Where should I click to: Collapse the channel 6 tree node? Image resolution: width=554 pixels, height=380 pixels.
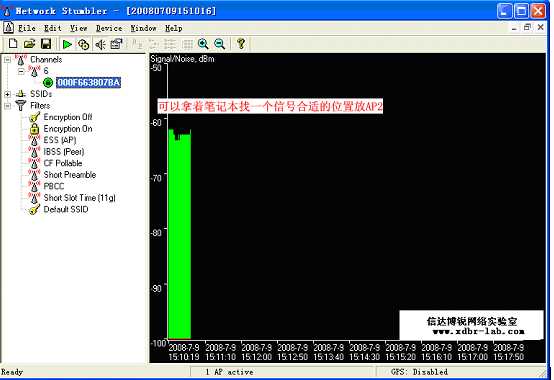(21, 71)
